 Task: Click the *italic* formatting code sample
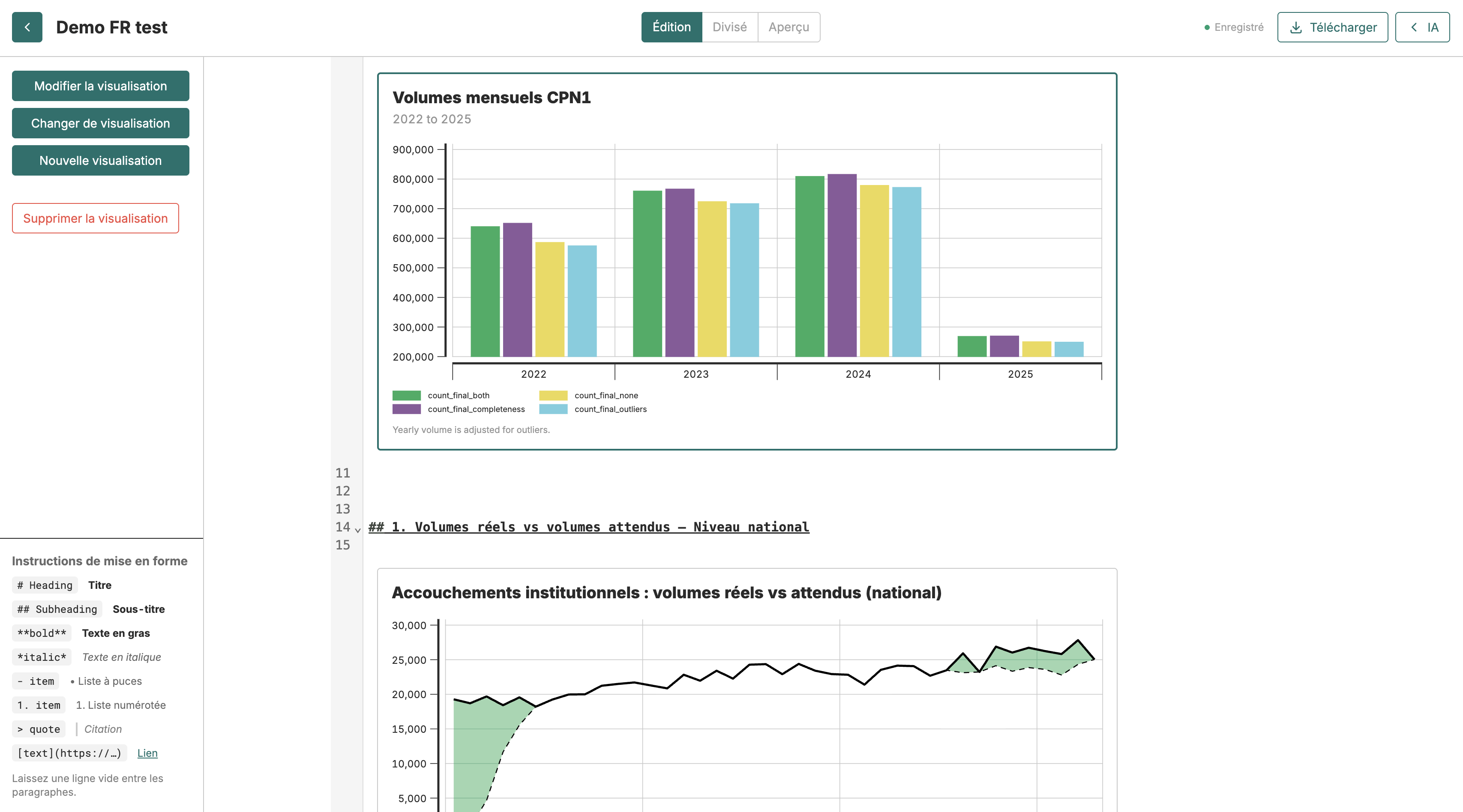[x=42, y=657]
